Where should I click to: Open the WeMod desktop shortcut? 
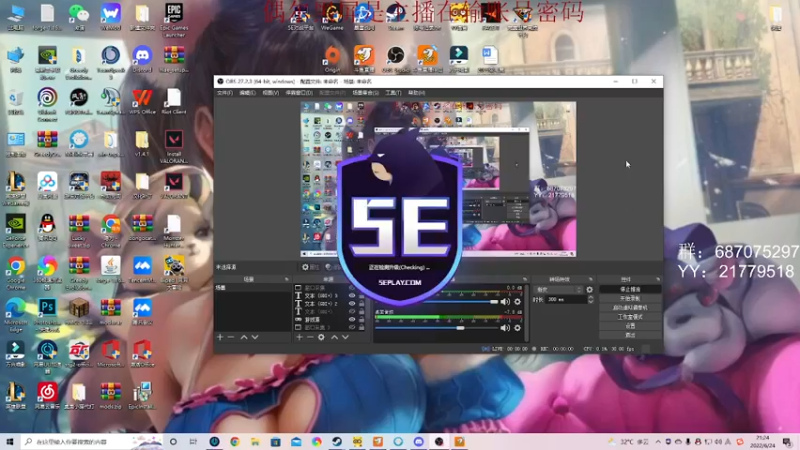pyautogui.click(x=110, y=17)
